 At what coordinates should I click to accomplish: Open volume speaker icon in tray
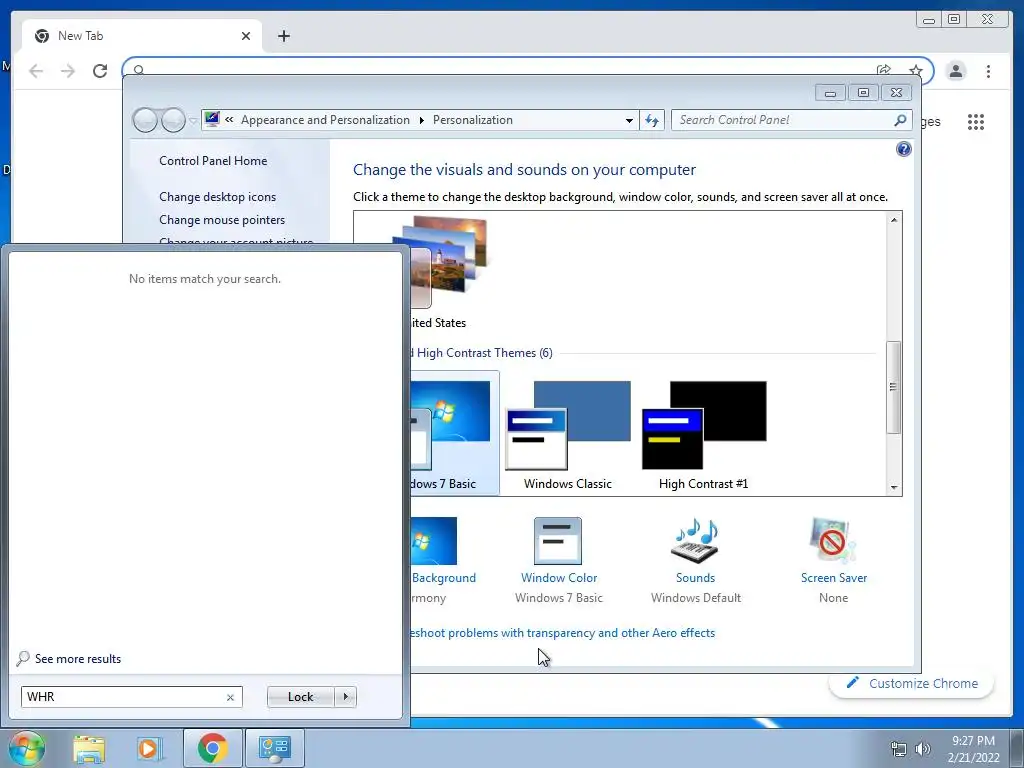[x=923, y=749]
